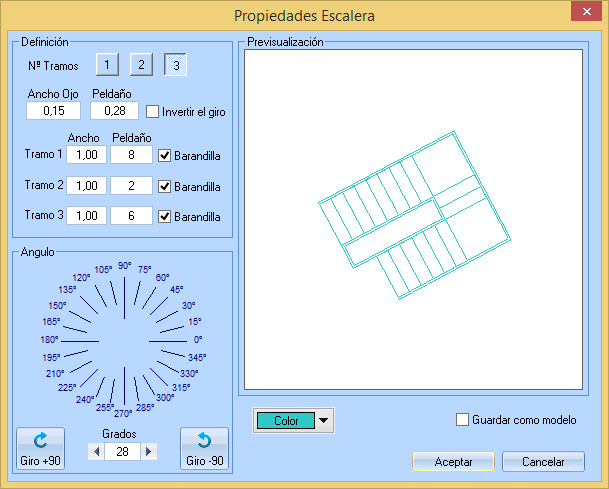
Task: Open the Color dropdown arrow
Action: click(324, 421)
